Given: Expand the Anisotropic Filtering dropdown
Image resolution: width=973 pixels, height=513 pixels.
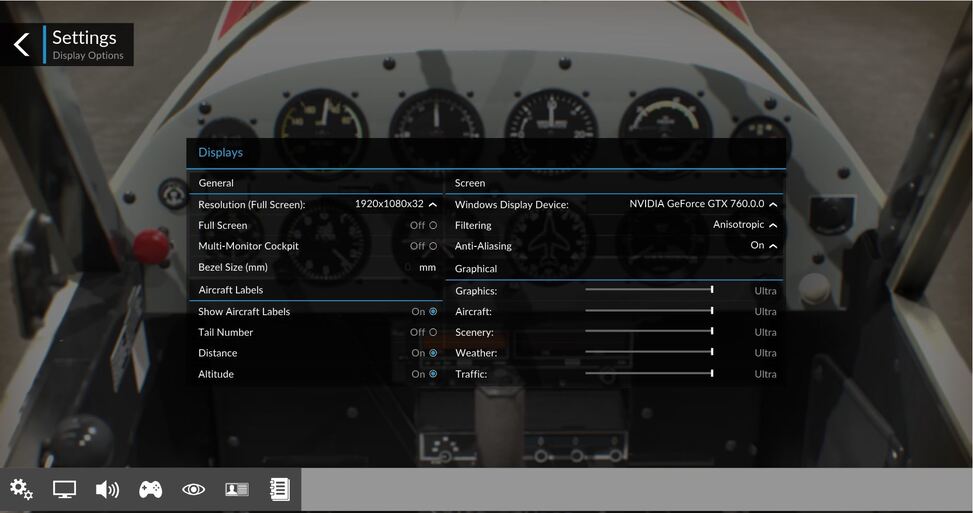Looking at the screenshot, I should pos(773,225).
